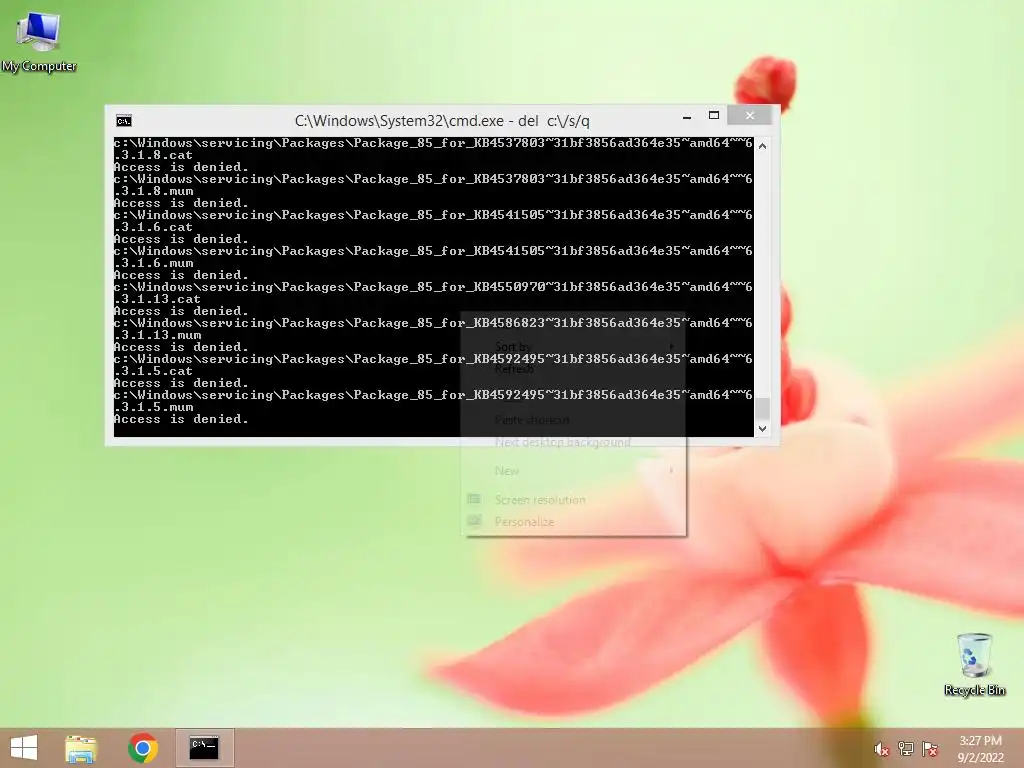Viewport: 1024px width, 768px height.
Task: Choose Paste shortcut in context menu
Action: 532,420
